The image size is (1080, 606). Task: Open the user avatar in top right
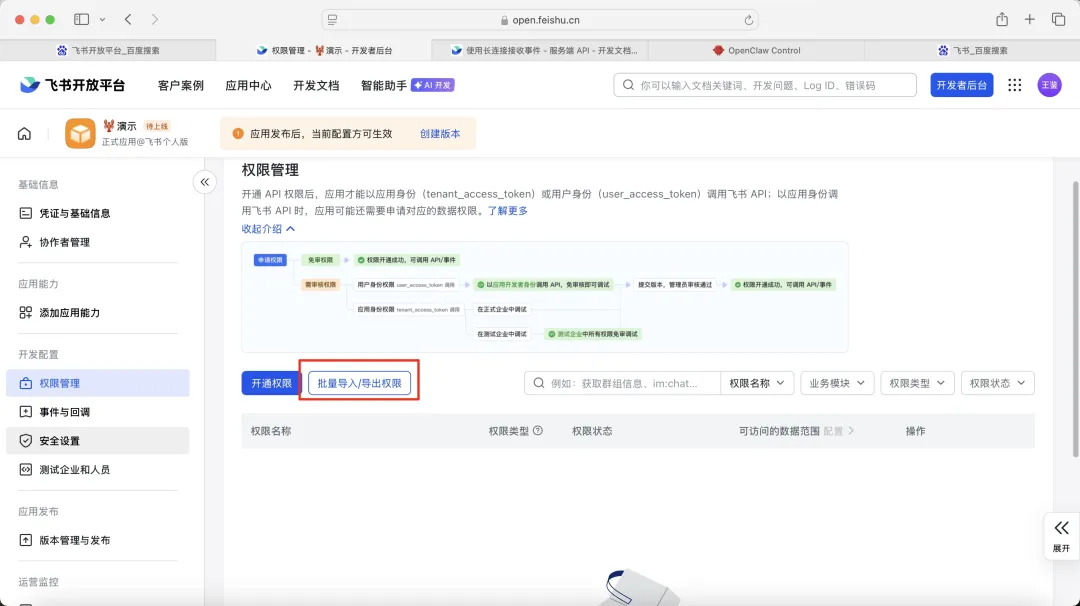coord(1049,85)
